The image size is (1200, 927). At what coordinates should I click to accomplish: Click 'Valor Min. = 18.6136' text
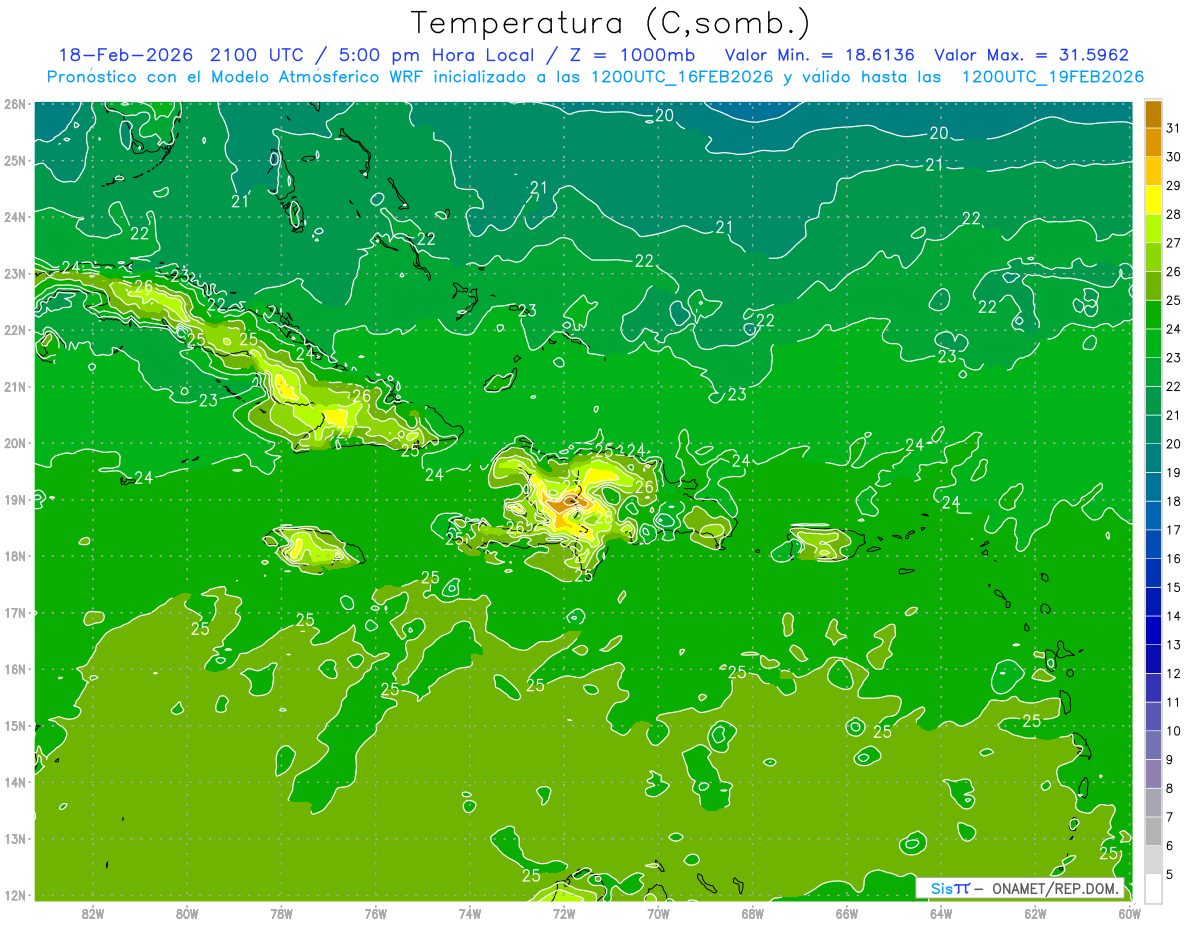point(821,55)
